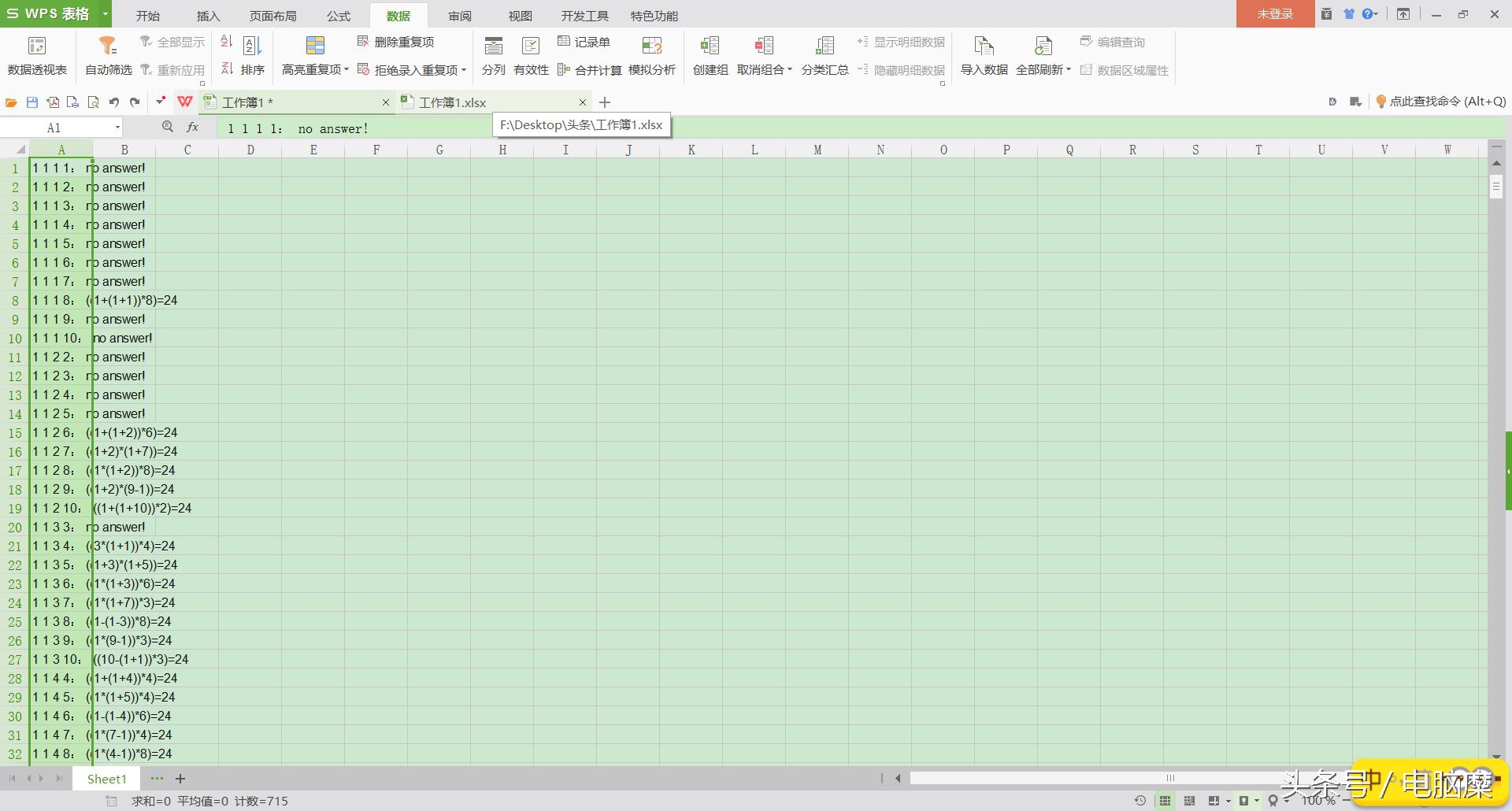Switch to the 审阅 ribbon tab
Screen dimensions: 1512x811
pos(460,16)
